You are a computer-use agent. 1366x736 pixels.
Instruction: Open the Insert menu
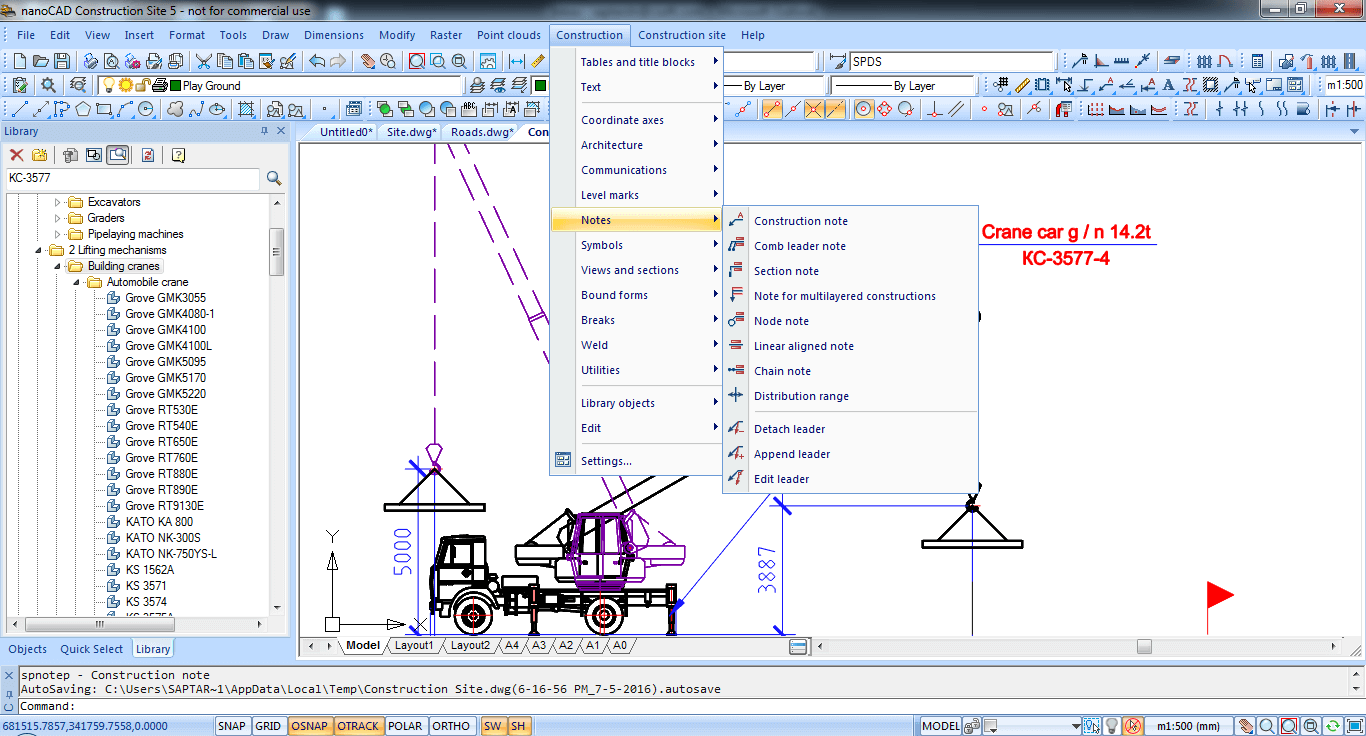[x=139, y=35]
